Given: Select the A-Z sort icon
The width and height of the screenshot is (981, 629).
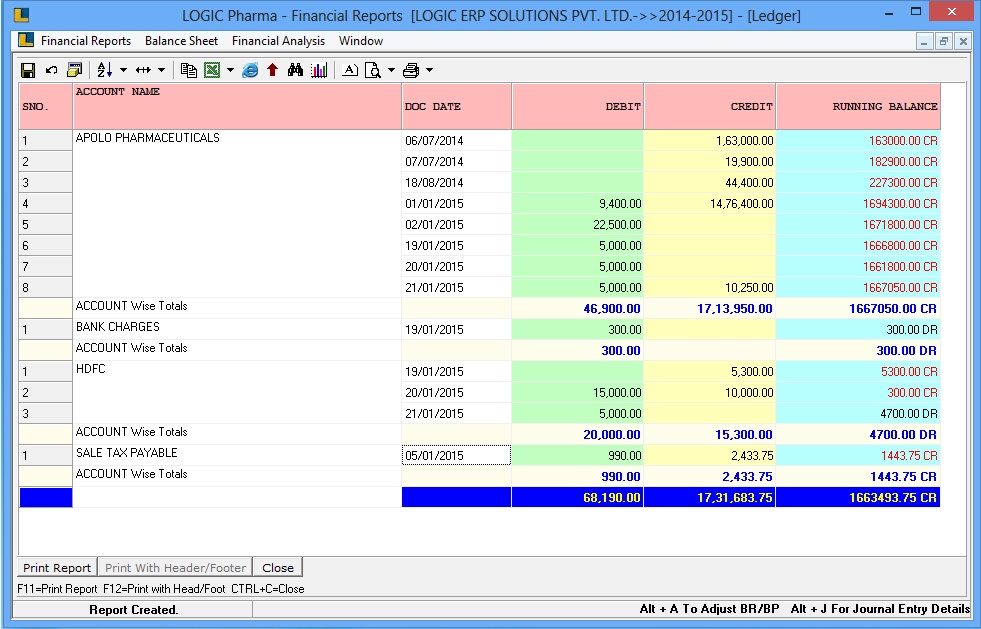Looking at the screenshot, I should pos(104,70).
